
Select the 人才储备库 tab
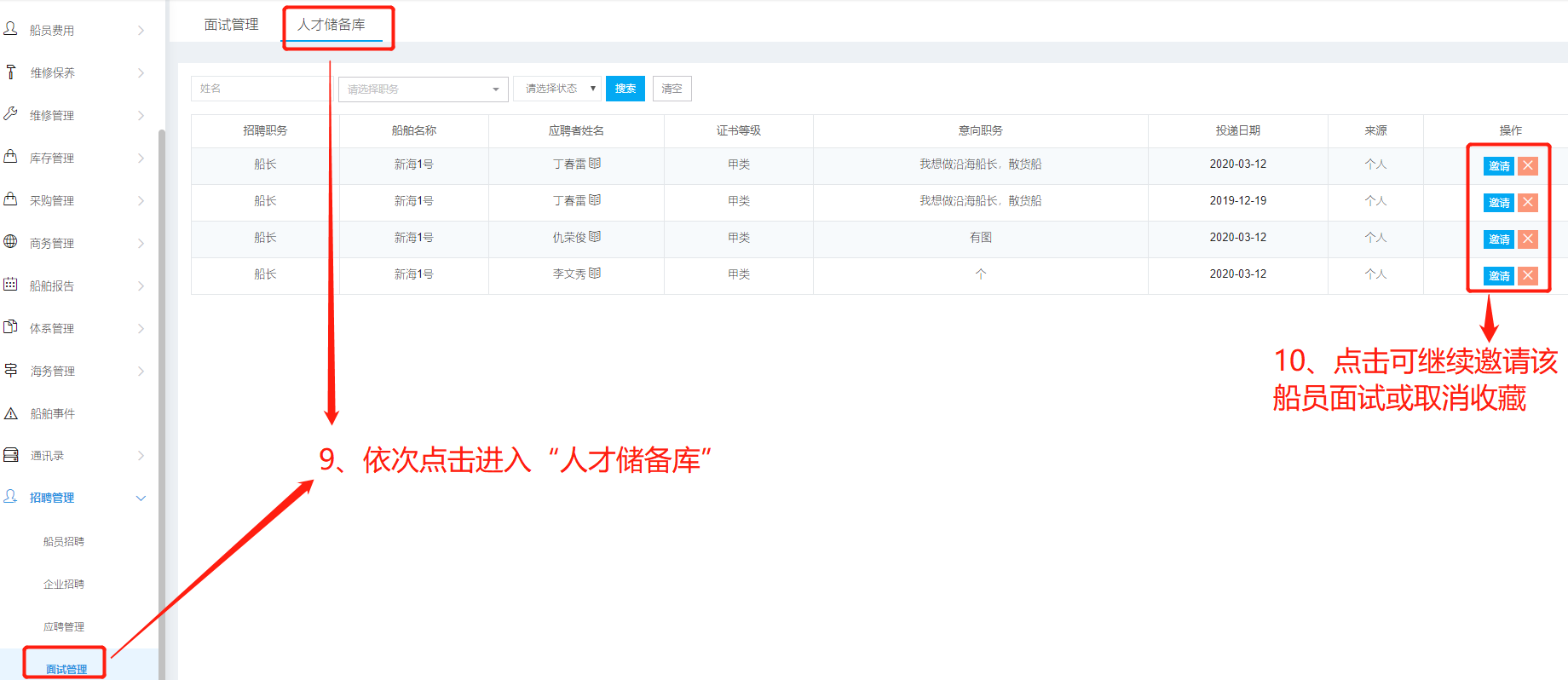point(331,25)
